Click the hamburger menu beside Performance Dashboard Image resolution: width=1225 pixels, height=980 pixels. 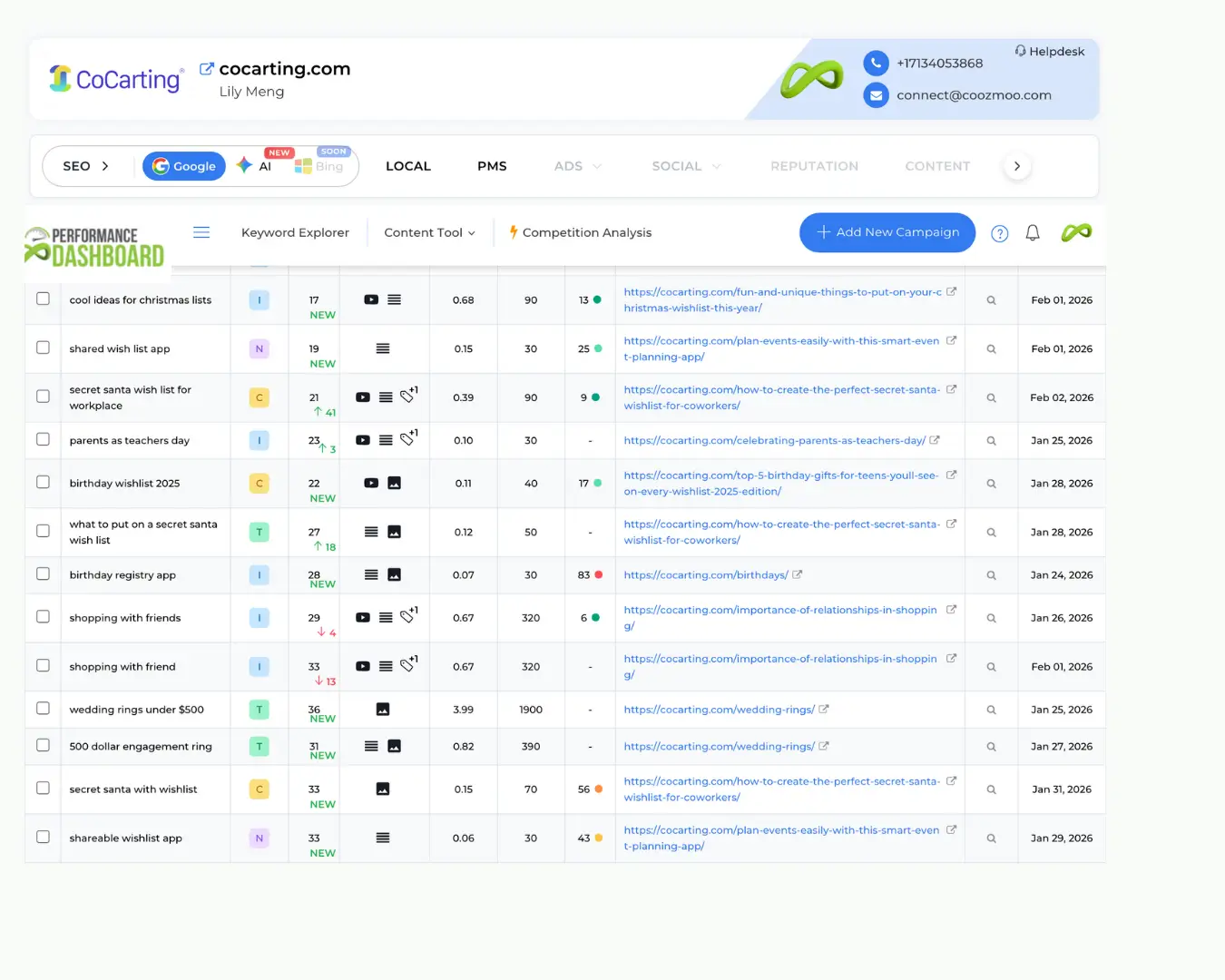[201, 231]
